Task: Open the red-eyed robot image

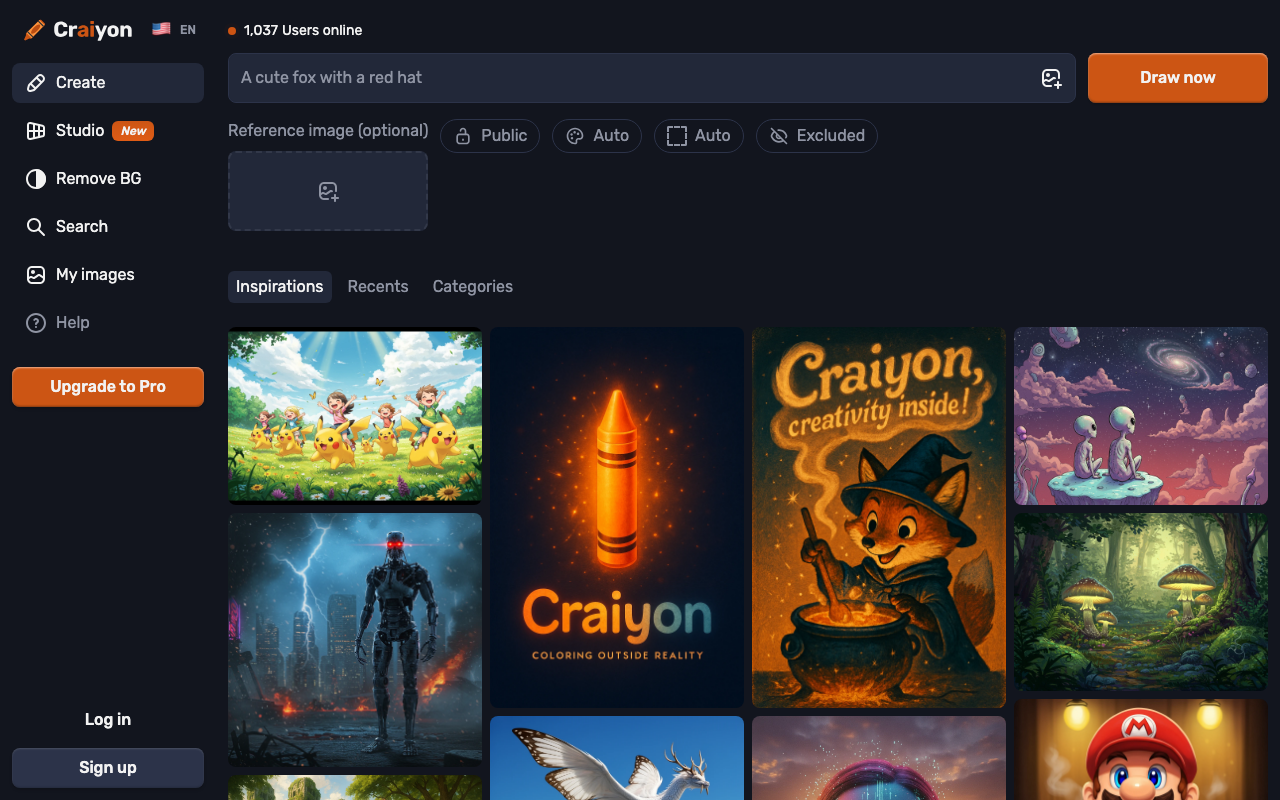Action: [355, 640]
